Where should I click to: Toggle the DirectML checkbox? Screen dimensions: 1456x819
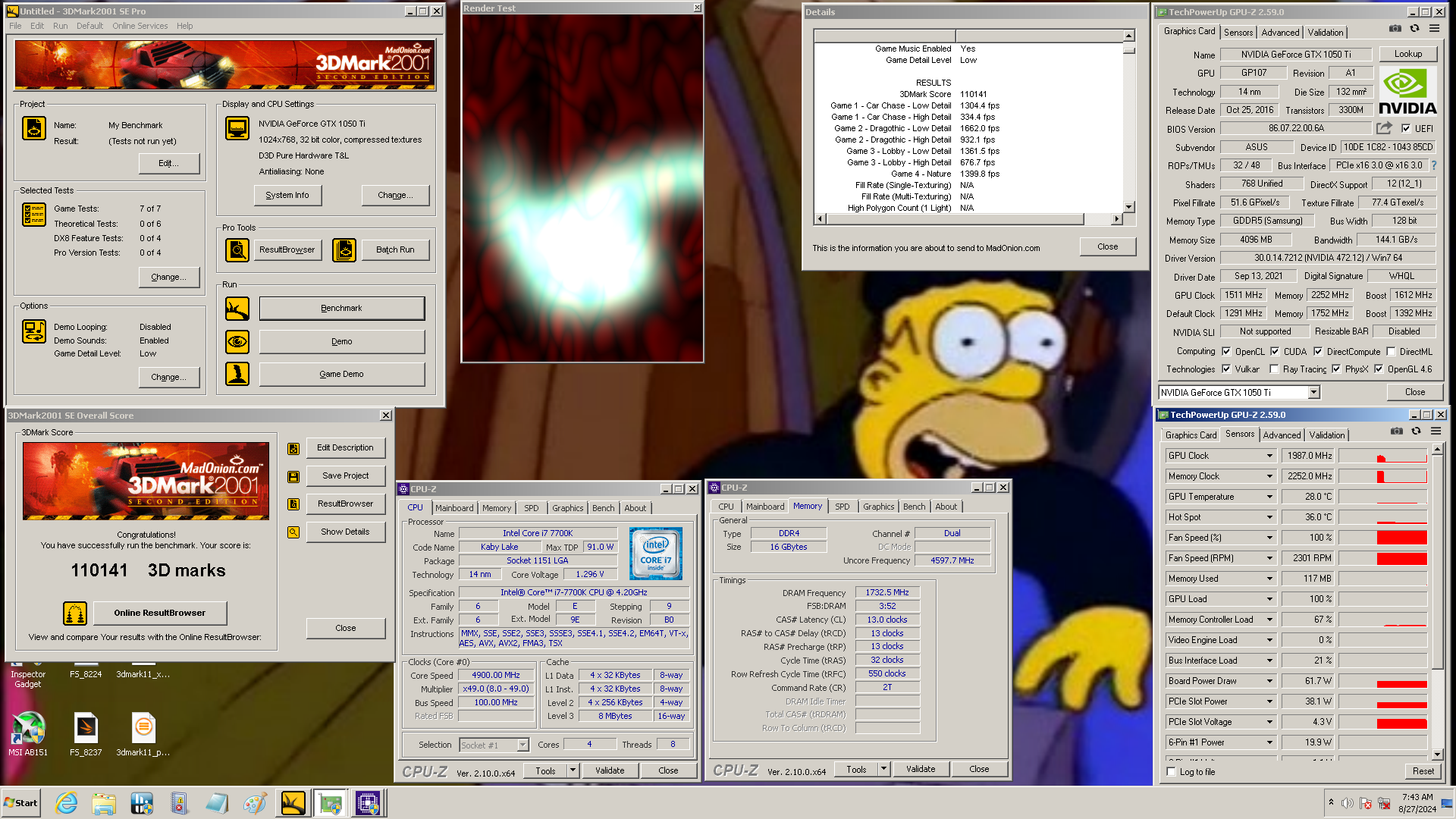[x=1391, y=352]
